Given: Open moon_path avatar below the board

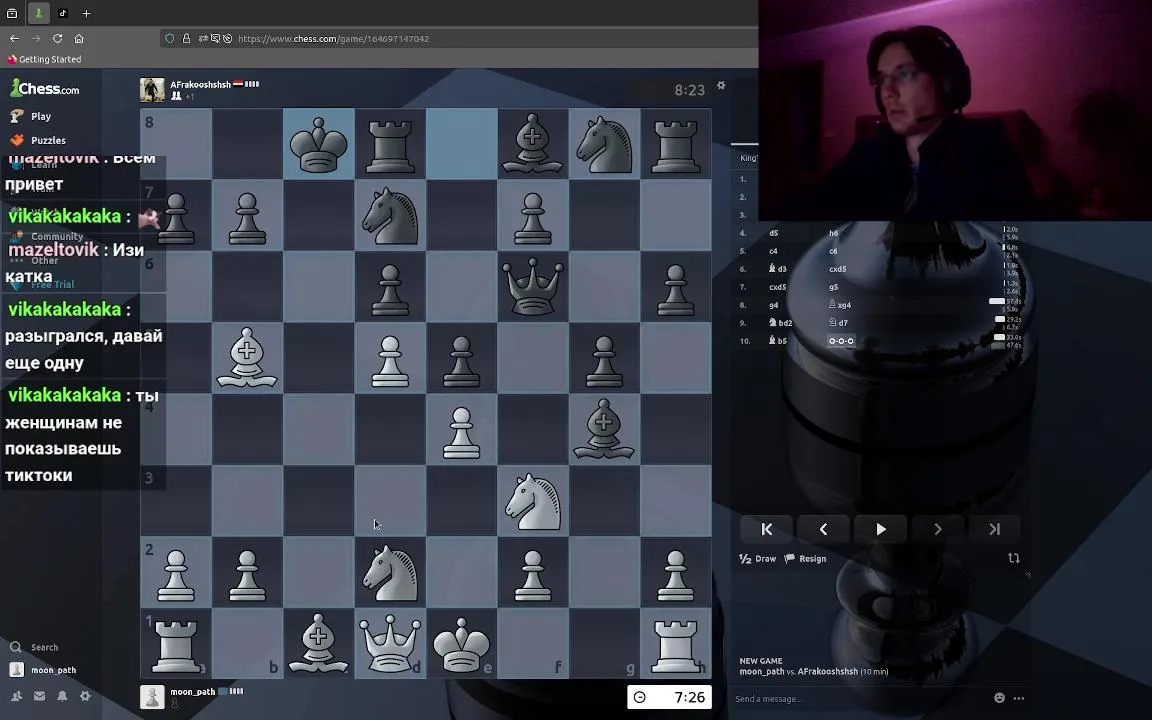Looking at the screenshot, I should (152, 696).
